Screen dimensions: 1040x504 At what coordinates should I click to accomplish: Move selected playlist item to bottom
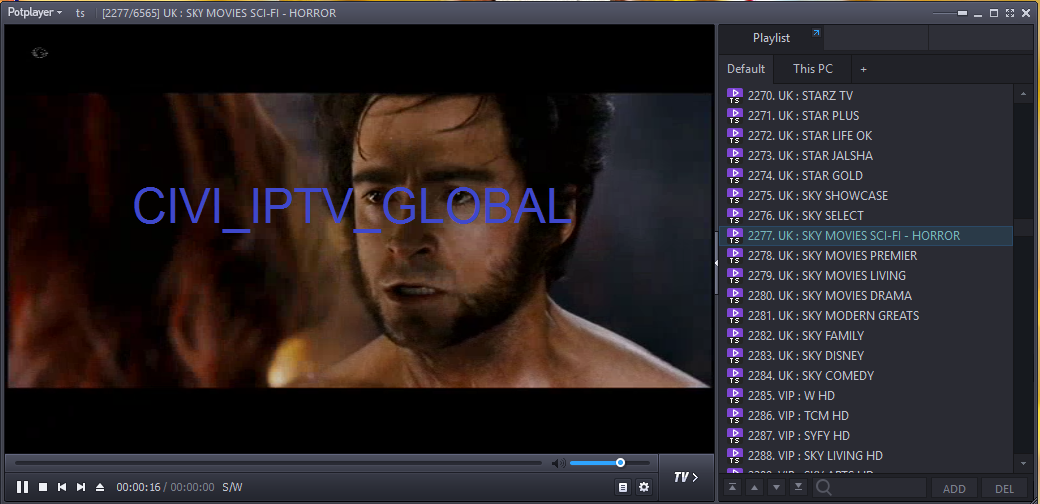point(798,487)
